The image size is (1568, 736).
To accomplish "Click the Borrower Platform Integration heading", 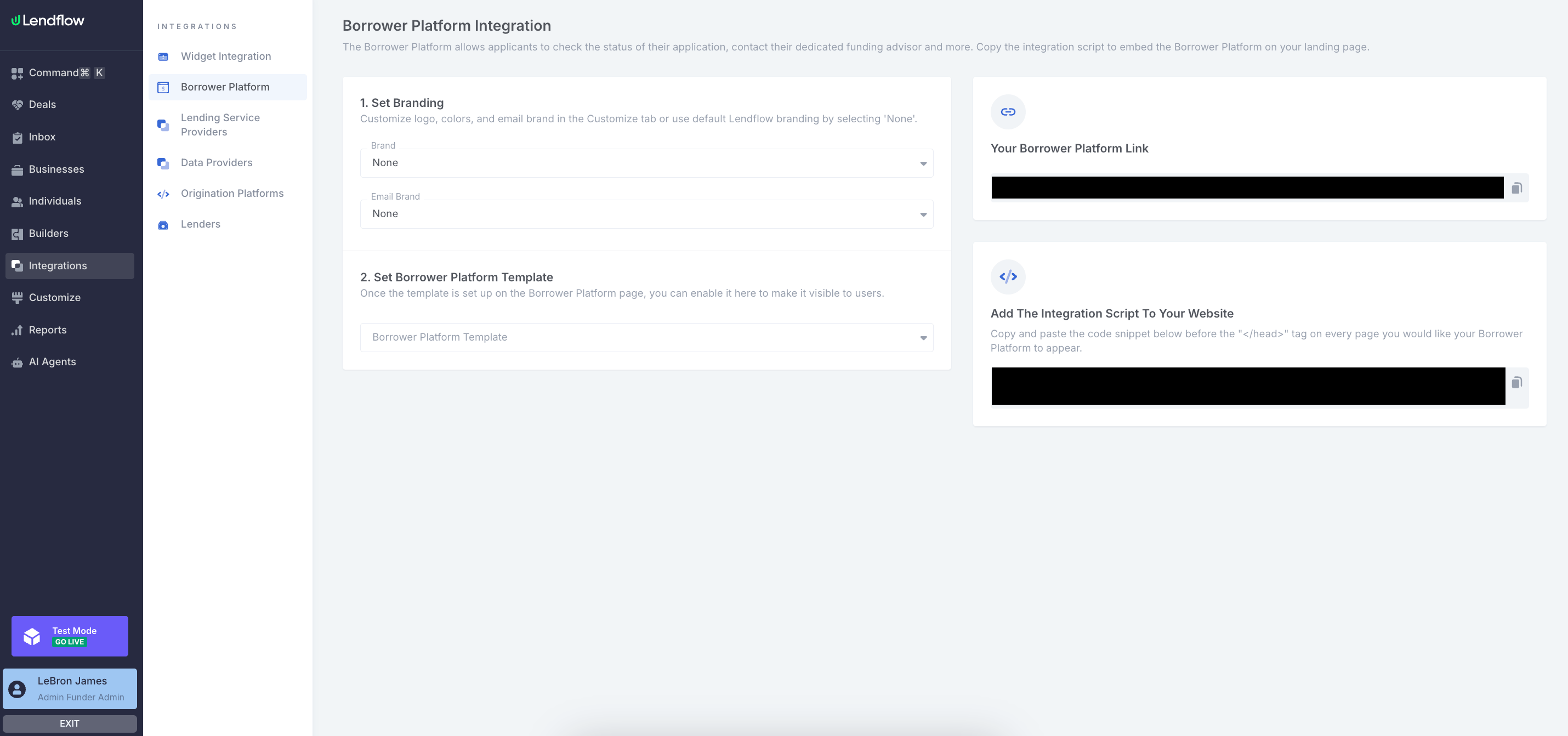I will pyautogui.click(x=447, y=26).
